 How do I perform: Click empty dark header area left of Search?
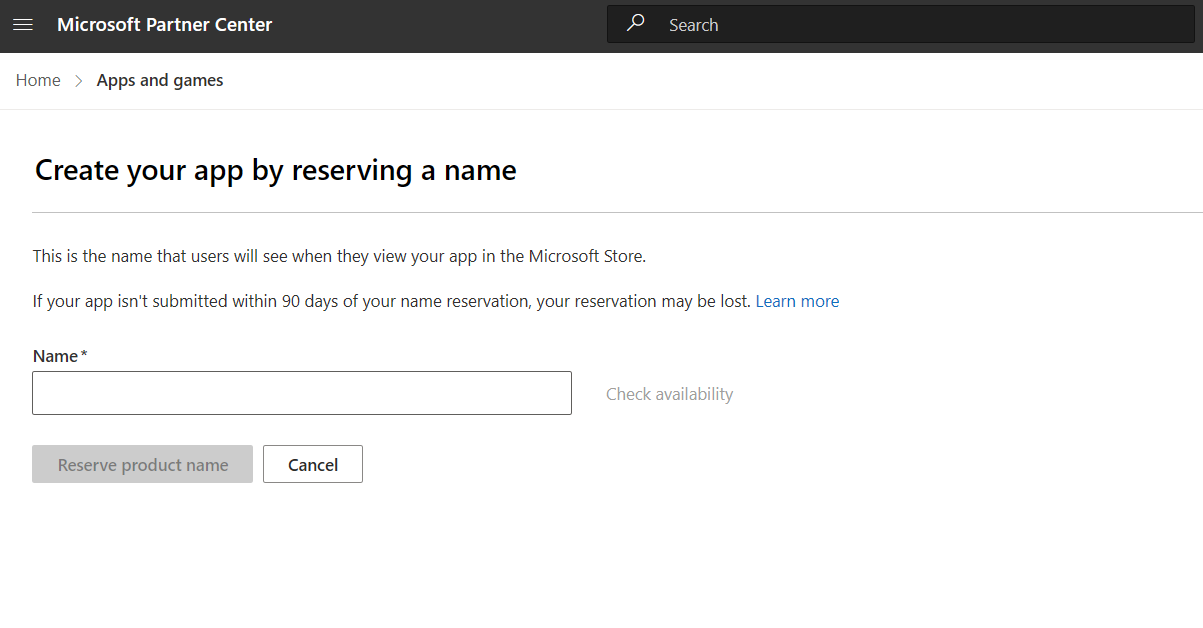[x=440, y=25]
